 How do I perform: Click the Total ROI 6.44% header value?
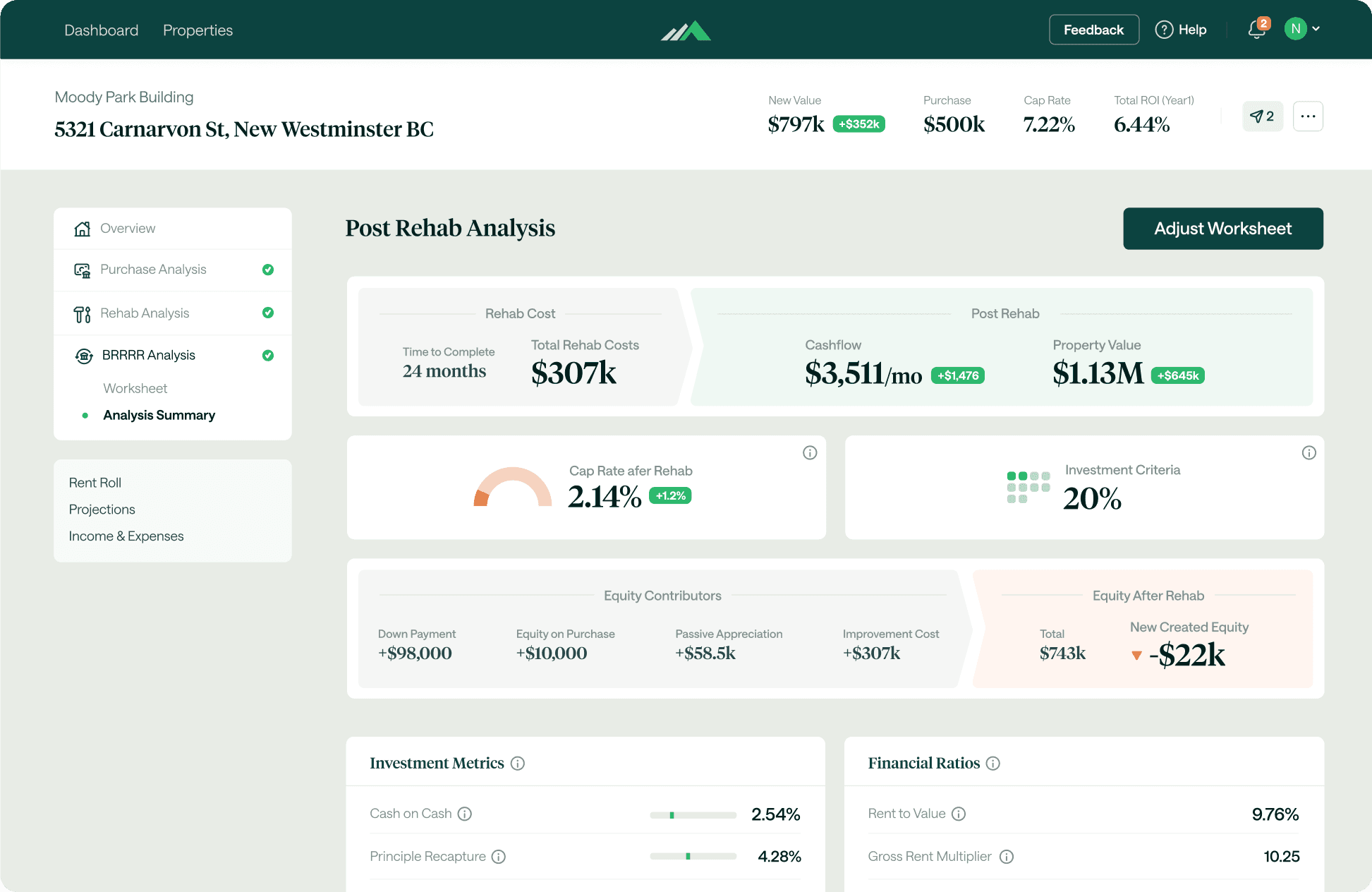[1141, 125]
